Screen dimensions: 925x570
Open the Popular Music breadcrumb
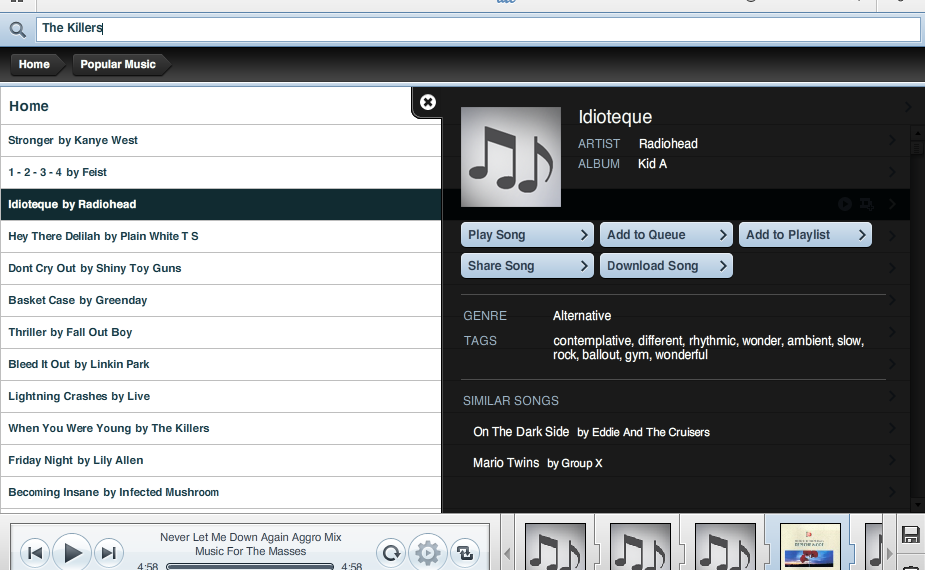[x=118, y=64]
